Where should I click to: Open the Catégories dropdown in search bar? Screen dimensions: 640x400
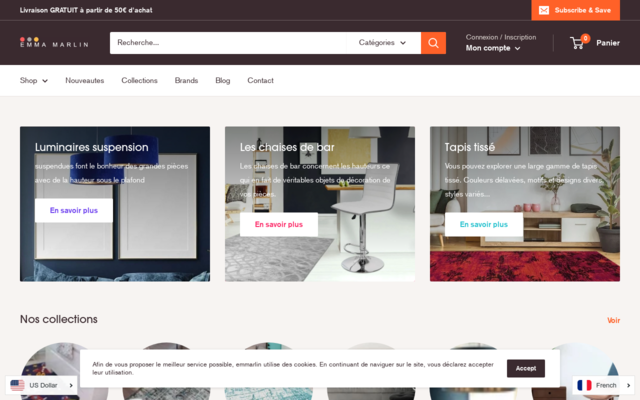tap(382, 43)
